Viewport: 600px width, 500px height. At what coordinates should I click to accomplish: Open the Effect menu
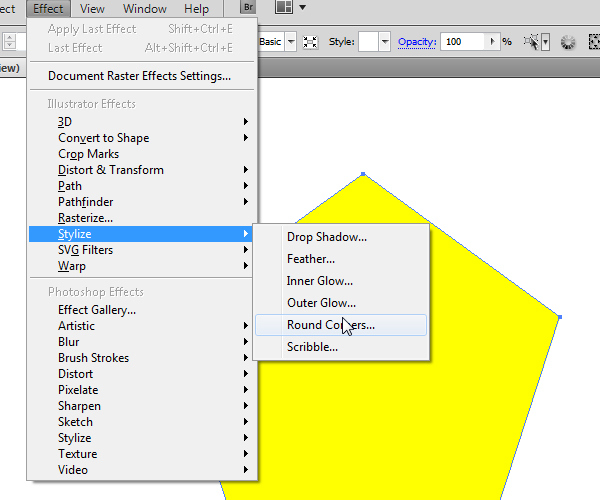48,9
